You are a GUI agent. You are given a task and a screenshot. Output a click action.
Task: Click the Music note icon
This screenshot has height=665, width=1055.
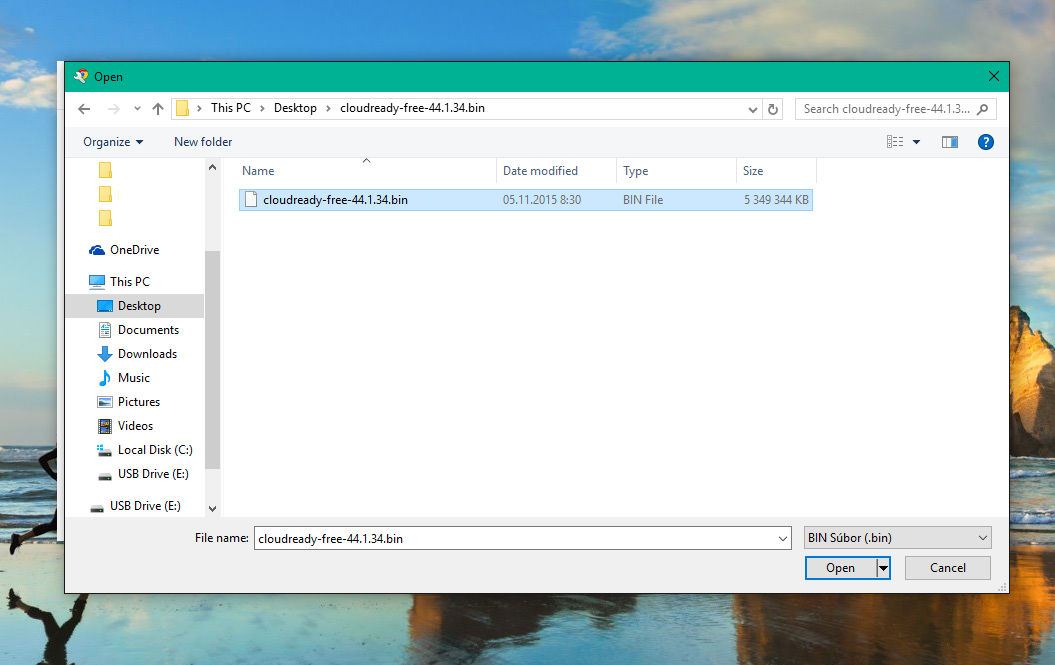click(x=104, y=378)
